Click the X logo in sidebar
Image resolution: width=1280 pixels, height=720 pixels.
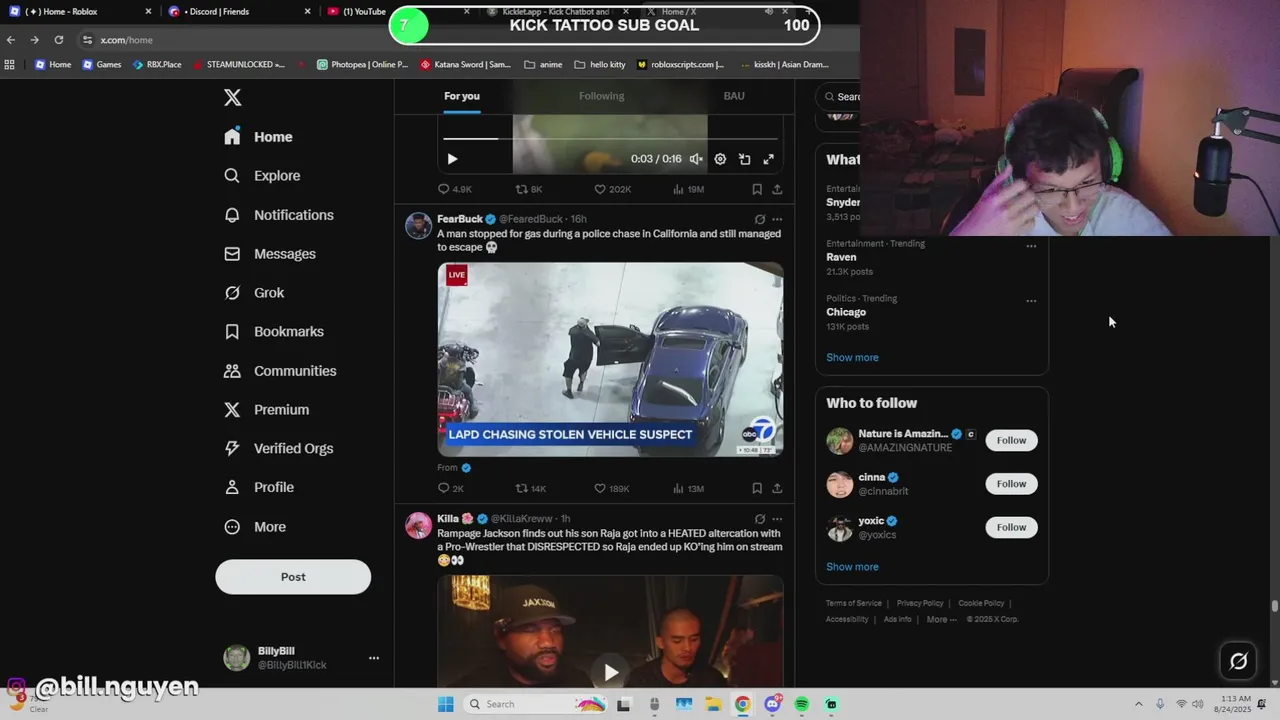click(x=232, y=97)
